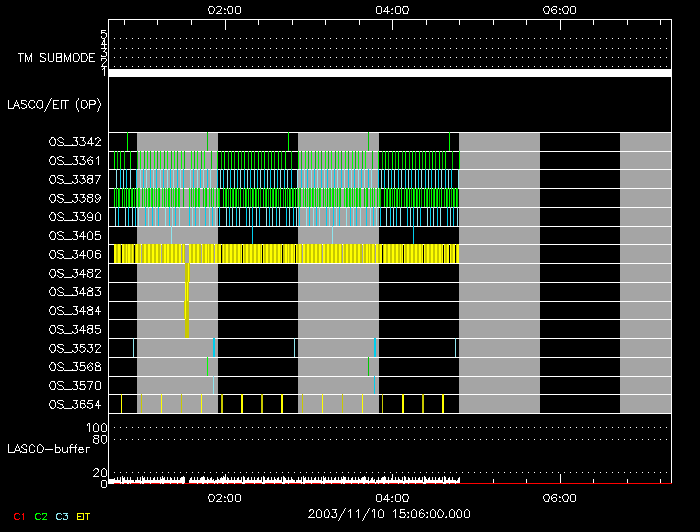
Task: Select the green C2 legend entry
Action: [41, 516]
